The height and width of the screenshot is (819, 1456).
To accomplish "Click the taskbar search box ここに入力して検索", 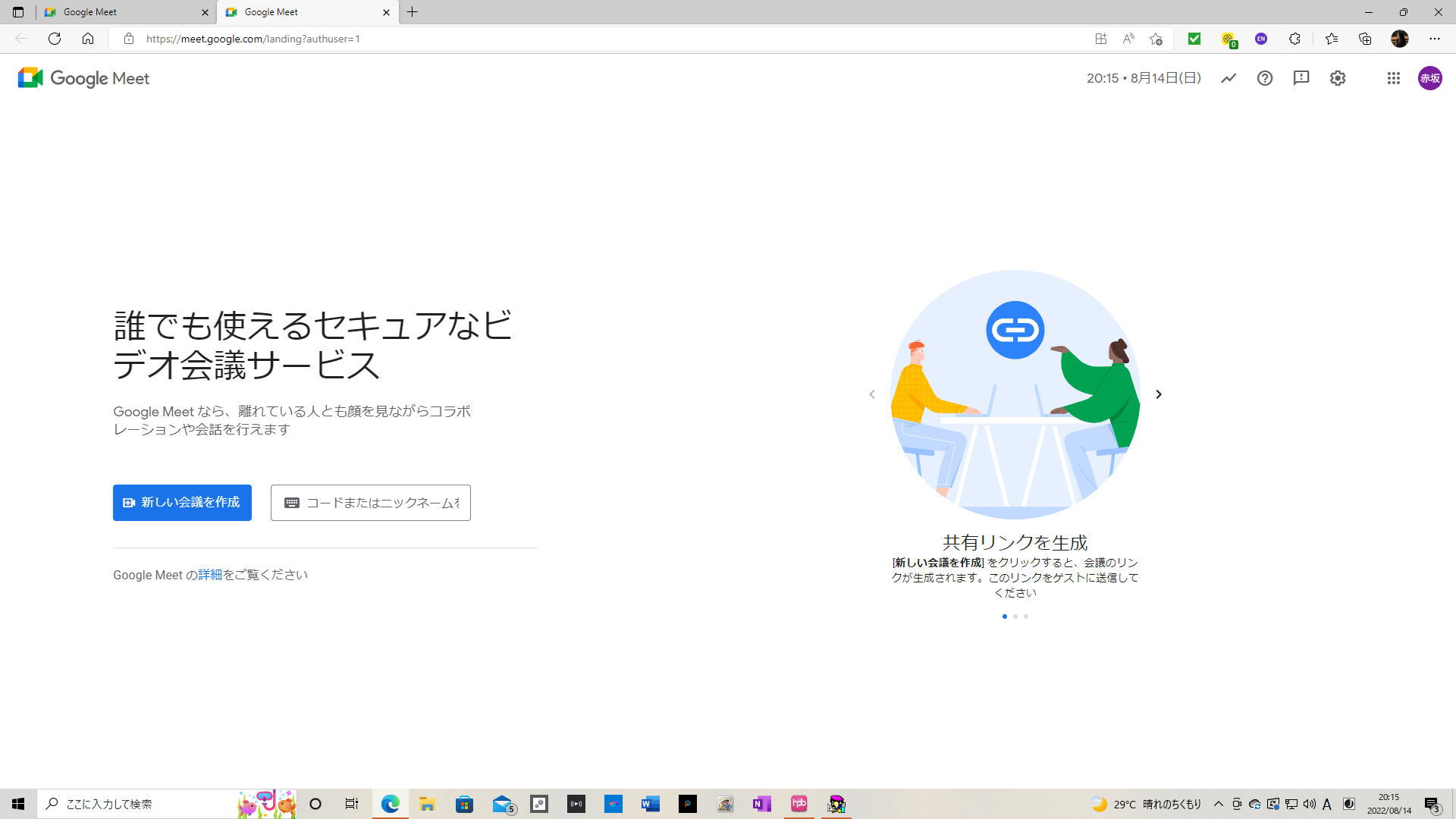I will (167, 804).
